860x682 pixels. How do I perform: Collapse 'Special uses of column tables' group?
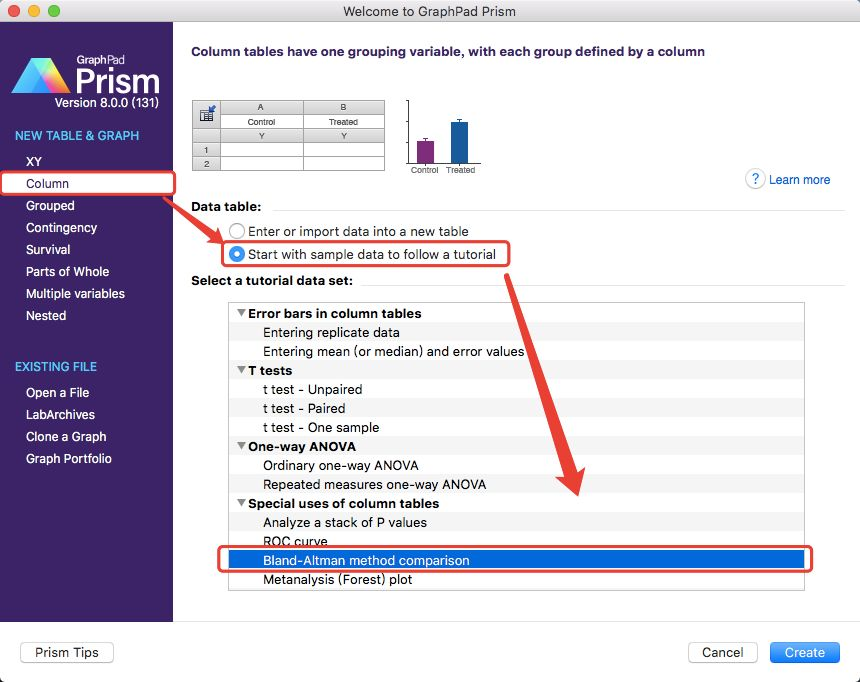pos(241,503)
